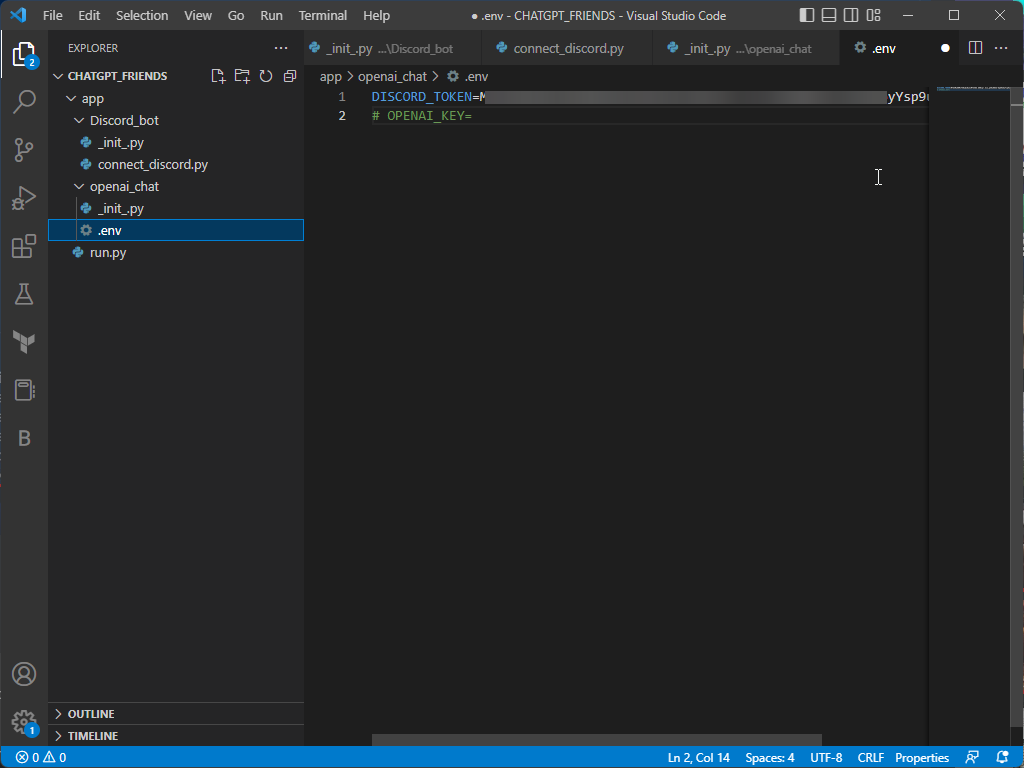Image resolution: width=1024 pixels, height=768 pixels.
Task: Open the Run menu
Action: (271, 15)
